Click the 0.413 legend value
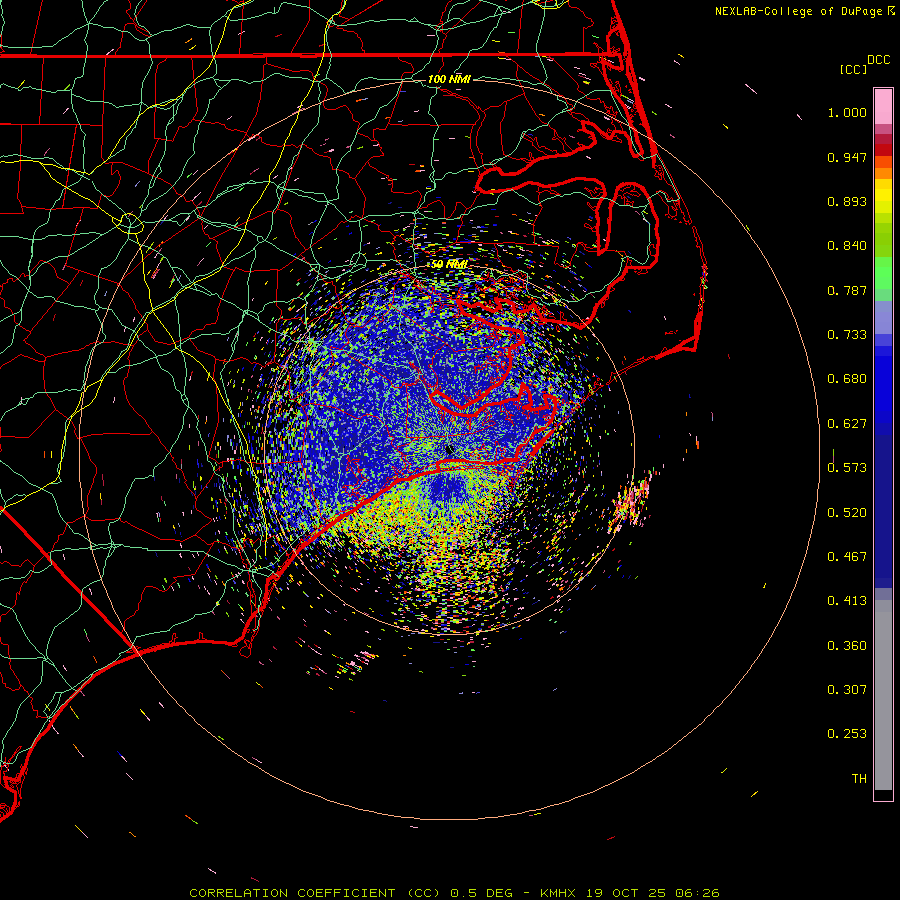Image resolution: width=900 pixels, height=900 pixels. tap(847, 601)
